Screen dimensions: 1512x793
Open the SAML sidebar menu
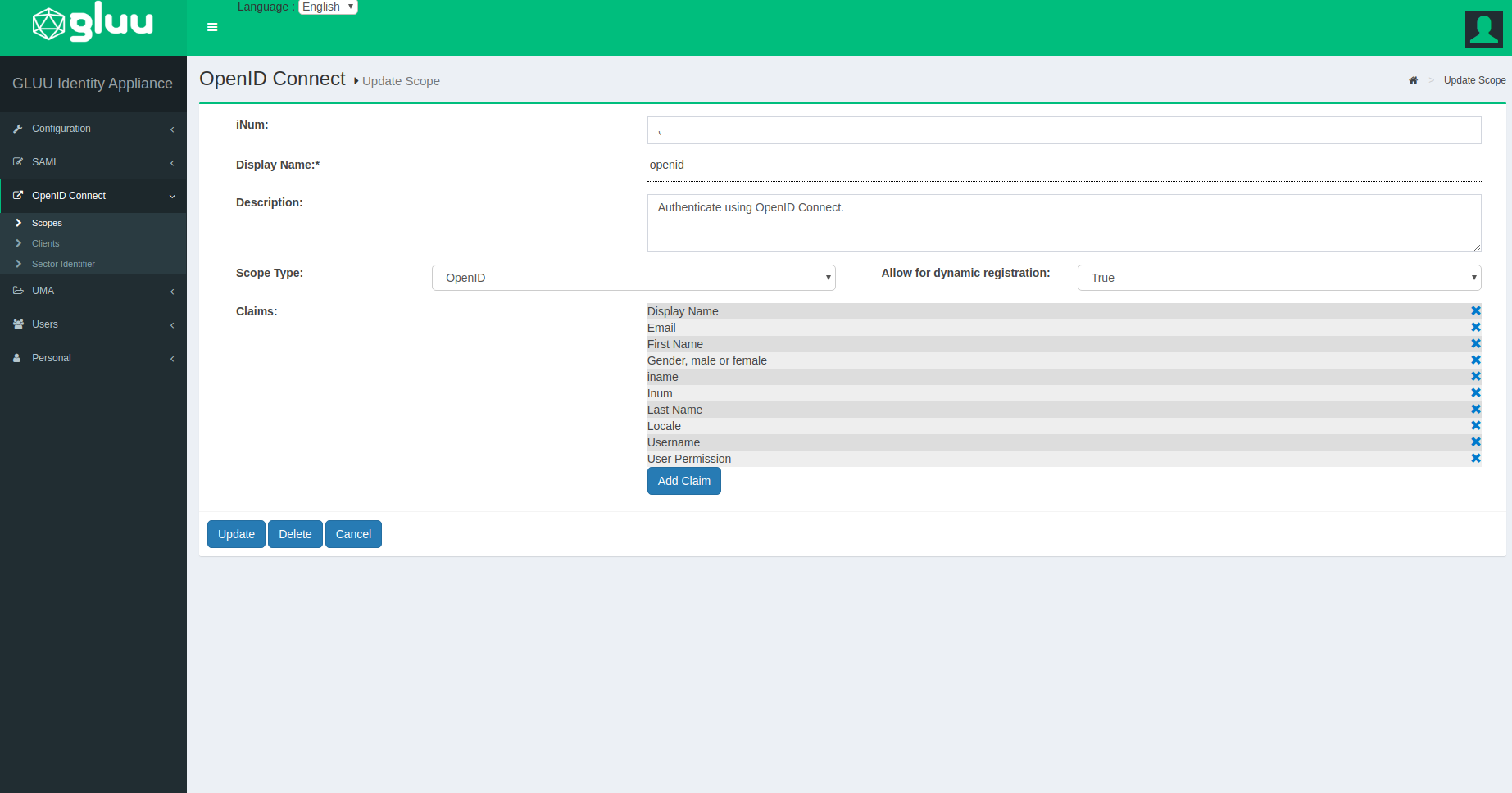click(93, 162)
